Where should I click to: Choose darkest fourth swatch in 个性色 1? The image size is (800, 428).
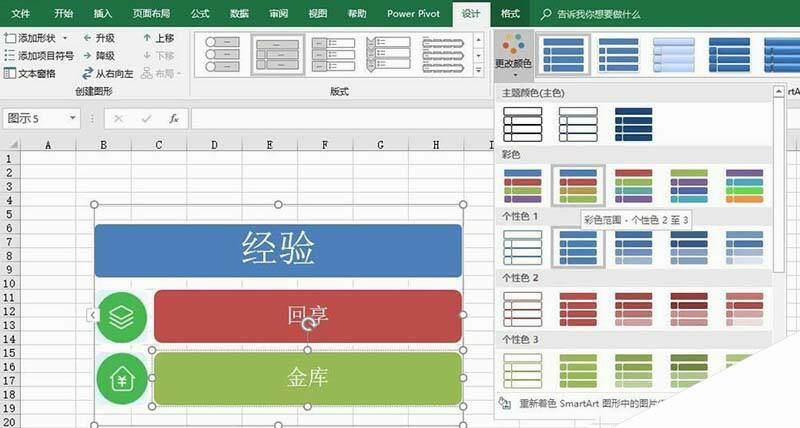(x=689, y=247)
